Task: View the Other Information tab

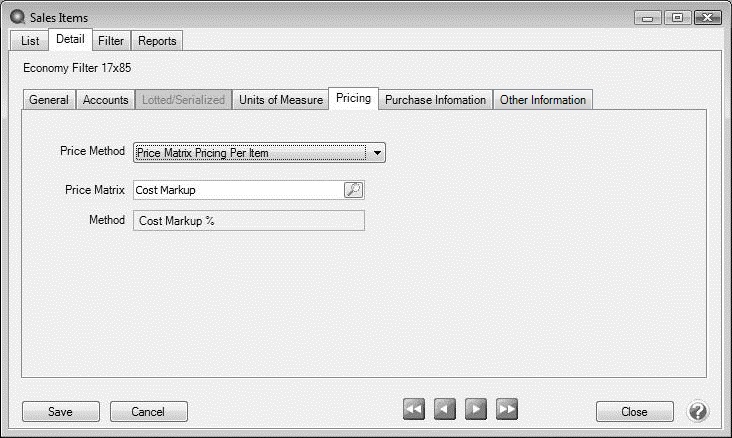Action: click(x=543, y=100)
